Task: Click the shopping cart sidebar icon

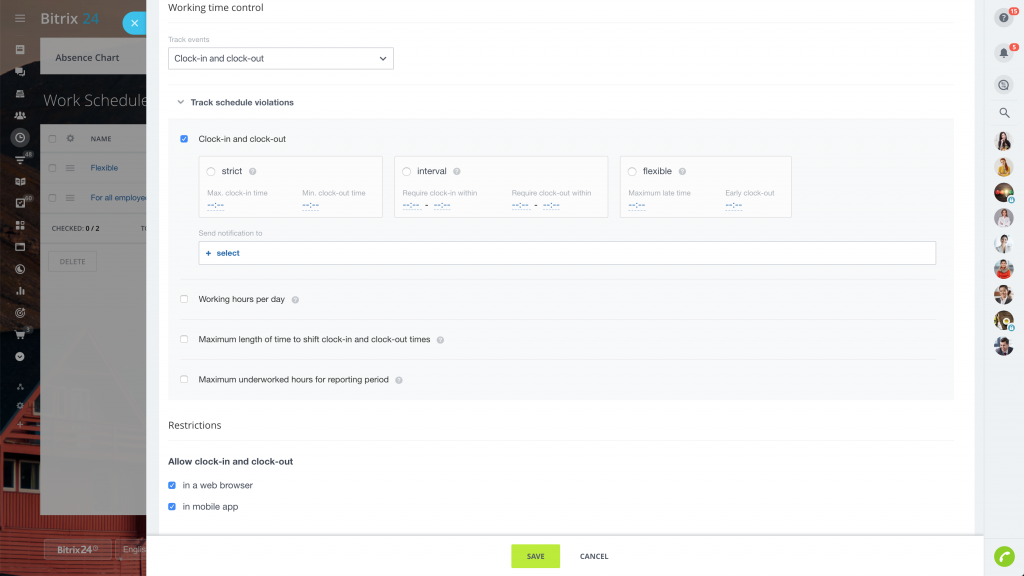Action: click(20, 334)
